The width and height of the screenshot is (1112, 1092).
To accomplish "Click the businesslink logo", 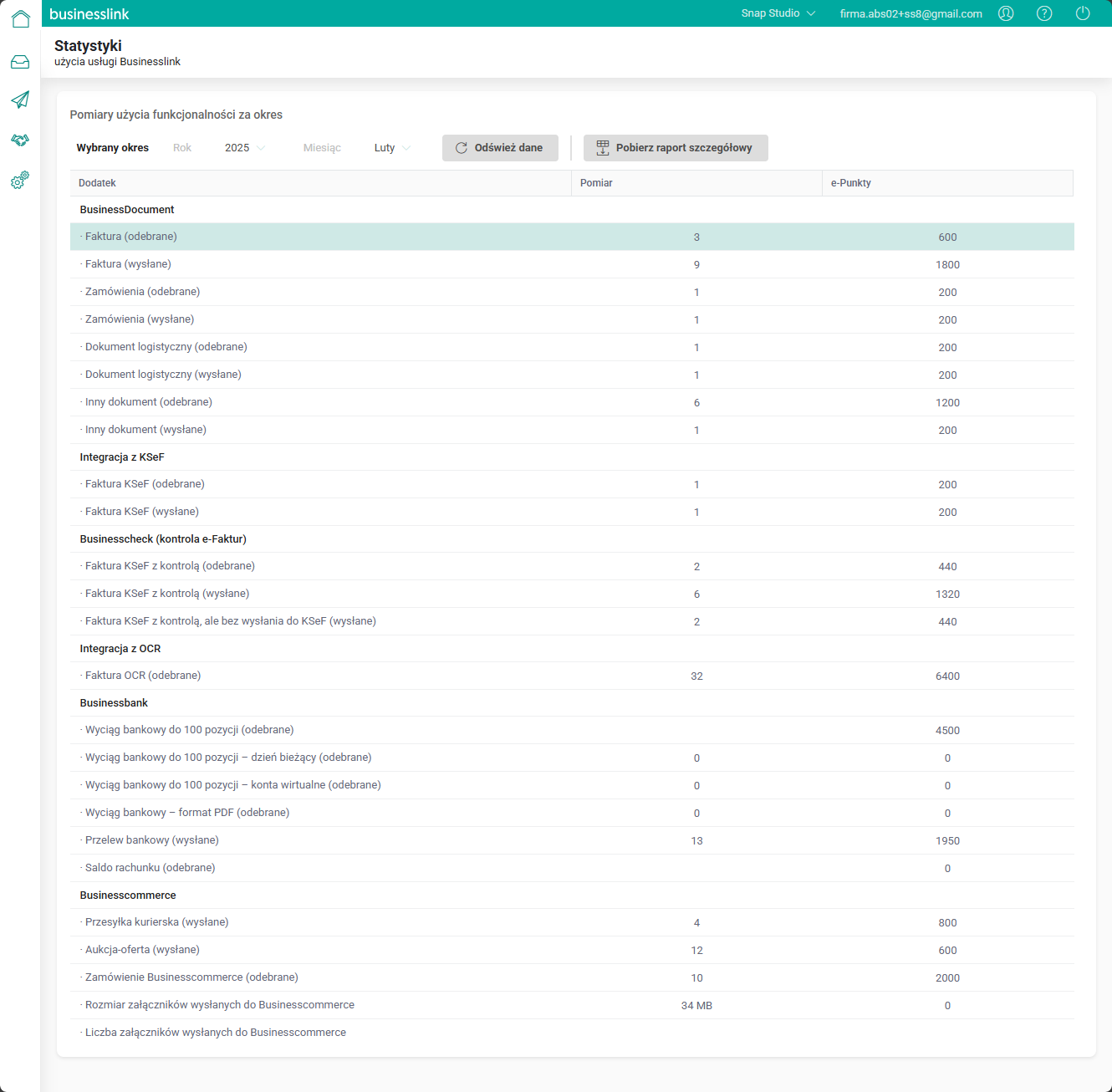I will [89, 14].
